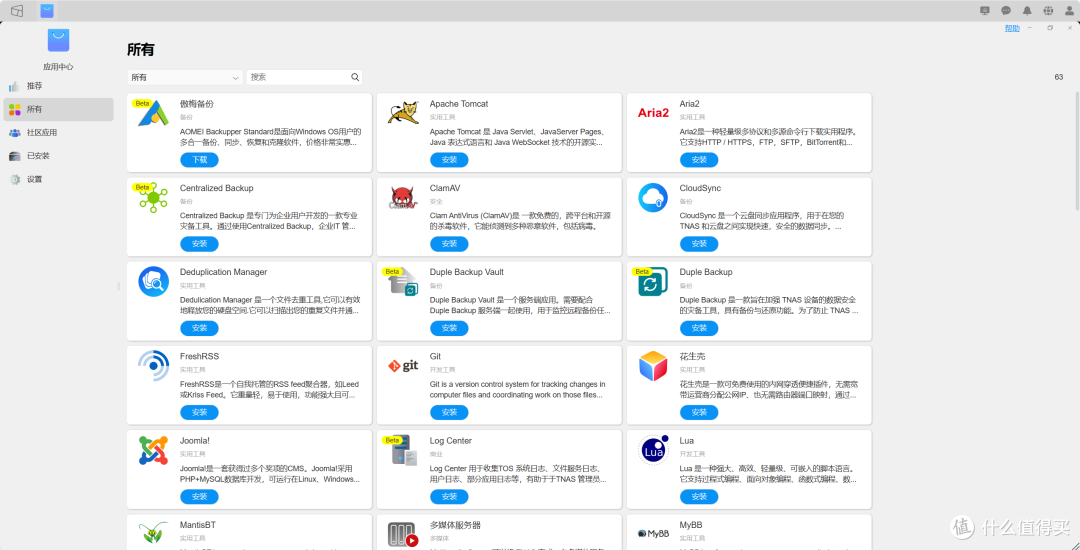Click the App Center taskbar icon
1080x550 pixels.
47,10
